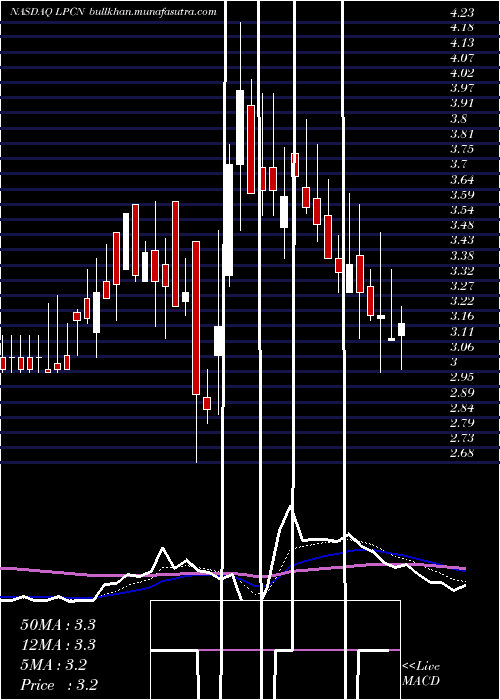This screenshot has width=500, height=700.
Task: Click the NASDAQ LPCN bullkhan.munafasutra.com header text
Action: tap(113, 12)
